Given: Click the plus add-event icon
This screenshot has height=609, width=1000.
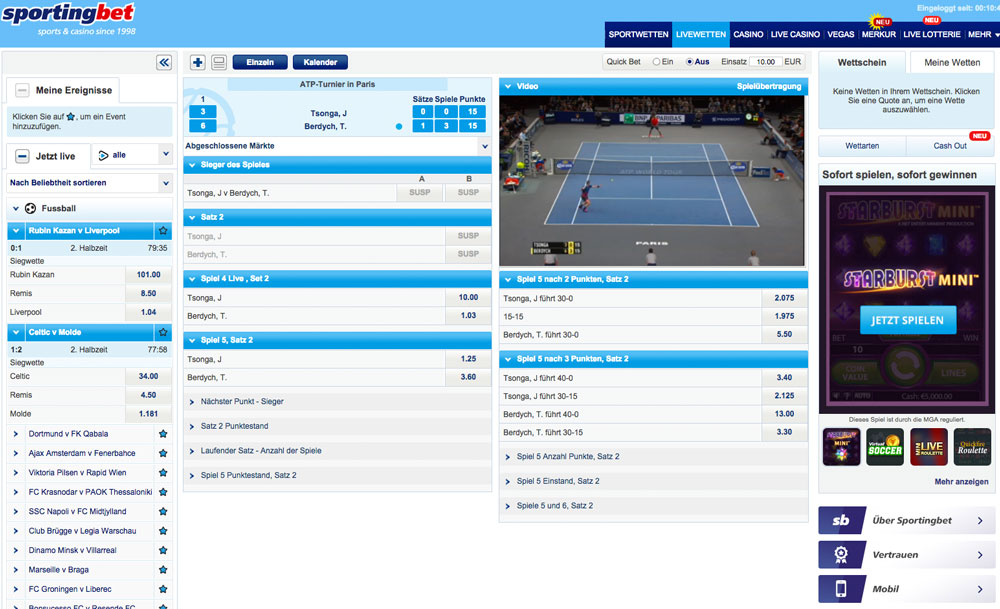Looking at the screenshot, I should 198,62.
